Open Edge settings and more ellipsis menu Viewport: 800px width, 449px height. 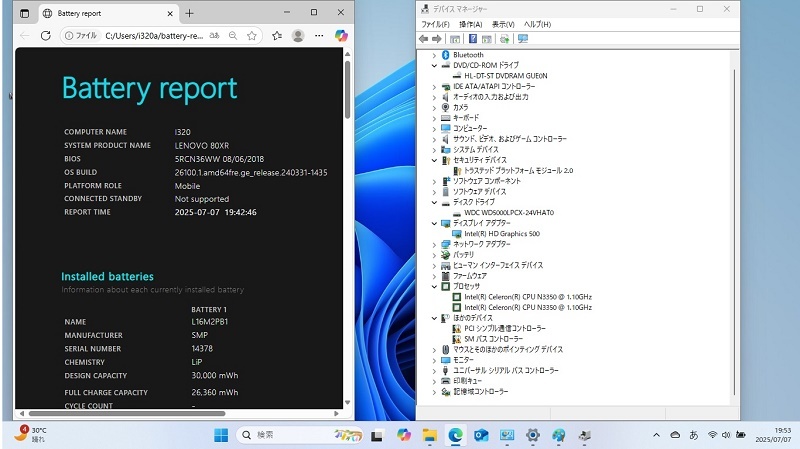319,35
